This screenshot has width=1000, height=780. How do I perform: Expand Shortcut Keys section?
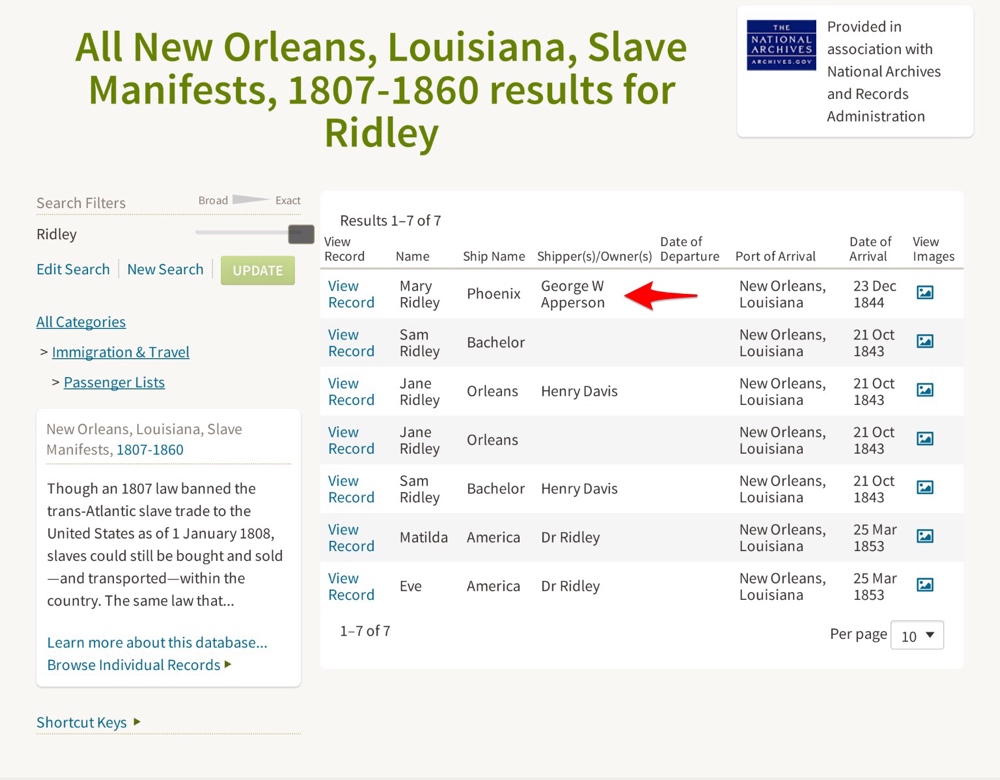(x=88, y=722)
